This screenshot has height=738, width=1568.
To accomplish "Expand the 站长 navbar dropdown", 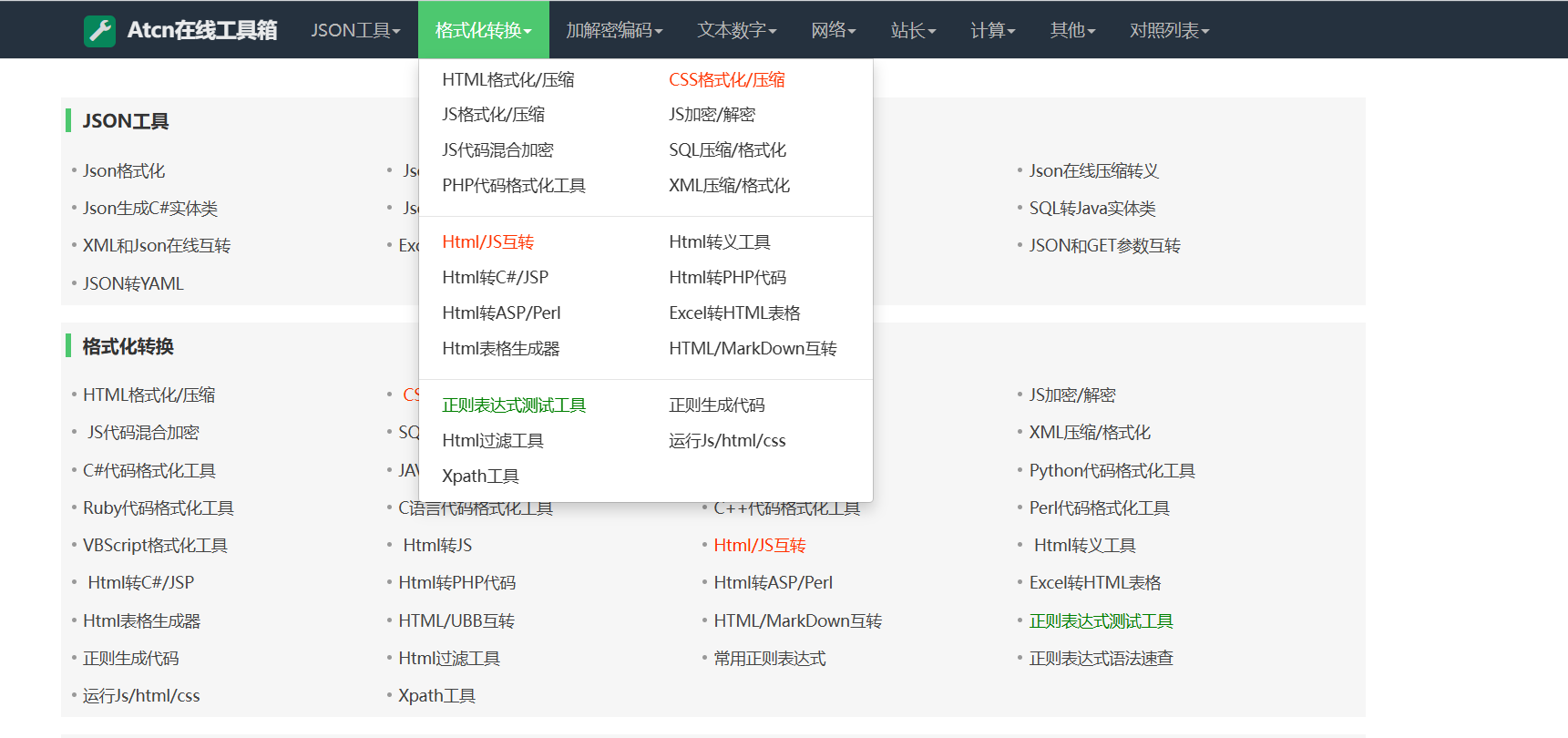I will pos(913,30).
